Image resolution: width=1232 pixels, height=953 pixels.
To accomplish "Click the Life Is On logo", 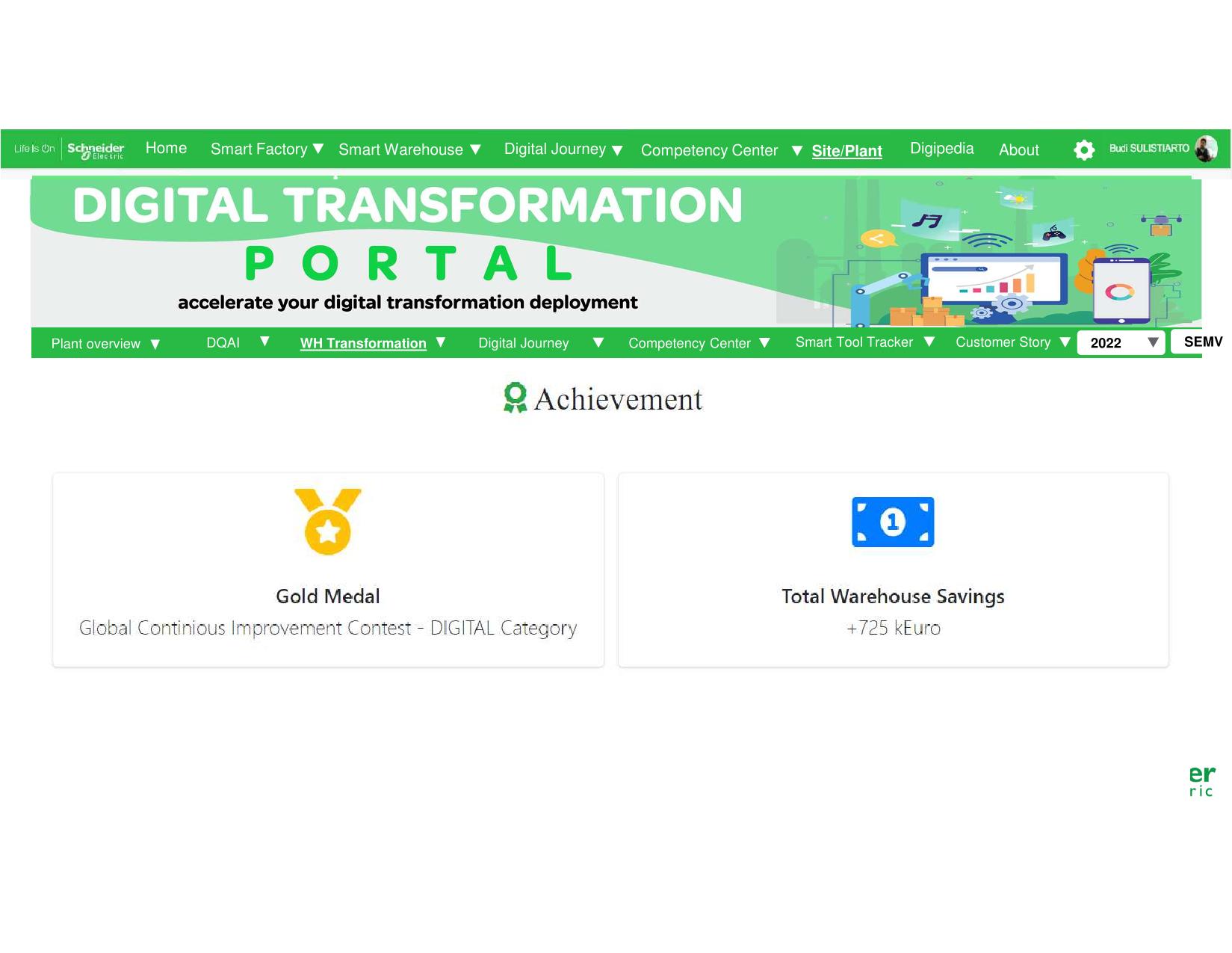I will (x=34, y=149).
